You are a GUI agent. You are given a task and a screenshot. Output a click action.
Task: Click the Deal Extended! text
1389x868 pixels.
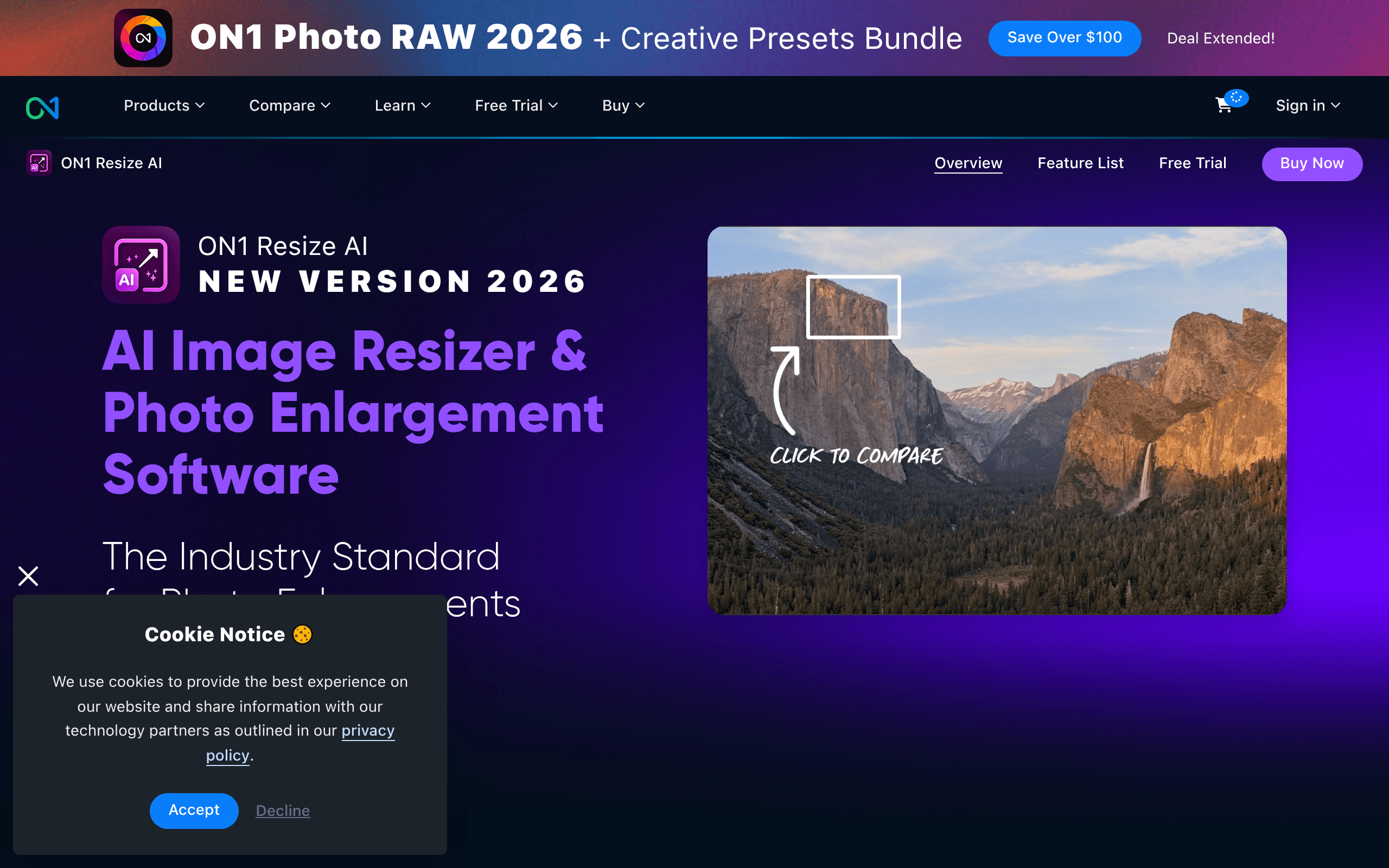click(1221, 39)
